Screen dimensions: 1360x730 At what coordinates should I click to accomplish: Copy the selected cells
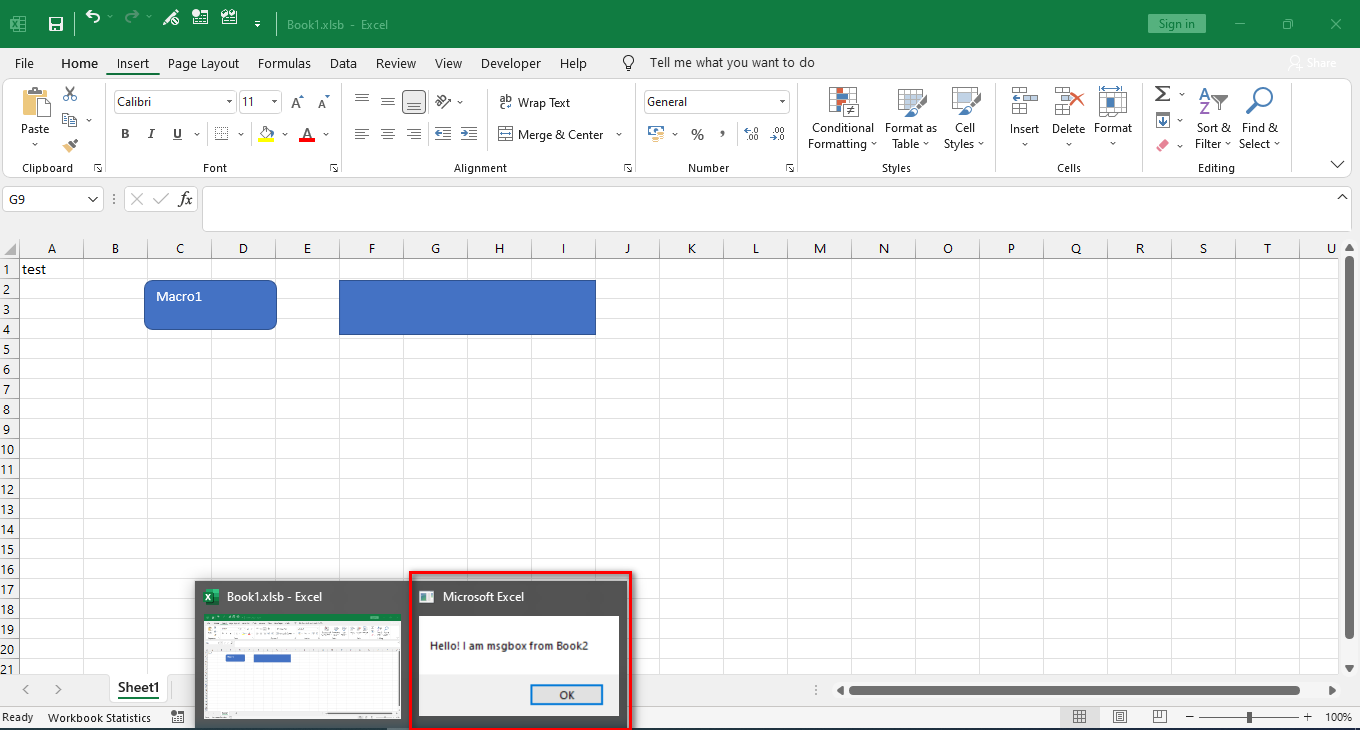70,120
